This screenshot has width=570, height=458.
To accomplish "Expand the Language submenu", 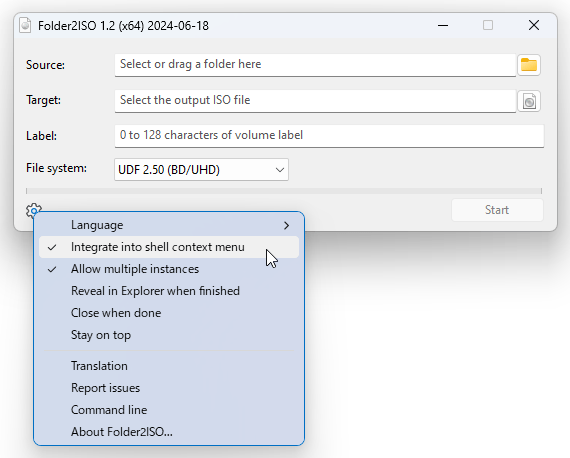I will pos(169,225).
